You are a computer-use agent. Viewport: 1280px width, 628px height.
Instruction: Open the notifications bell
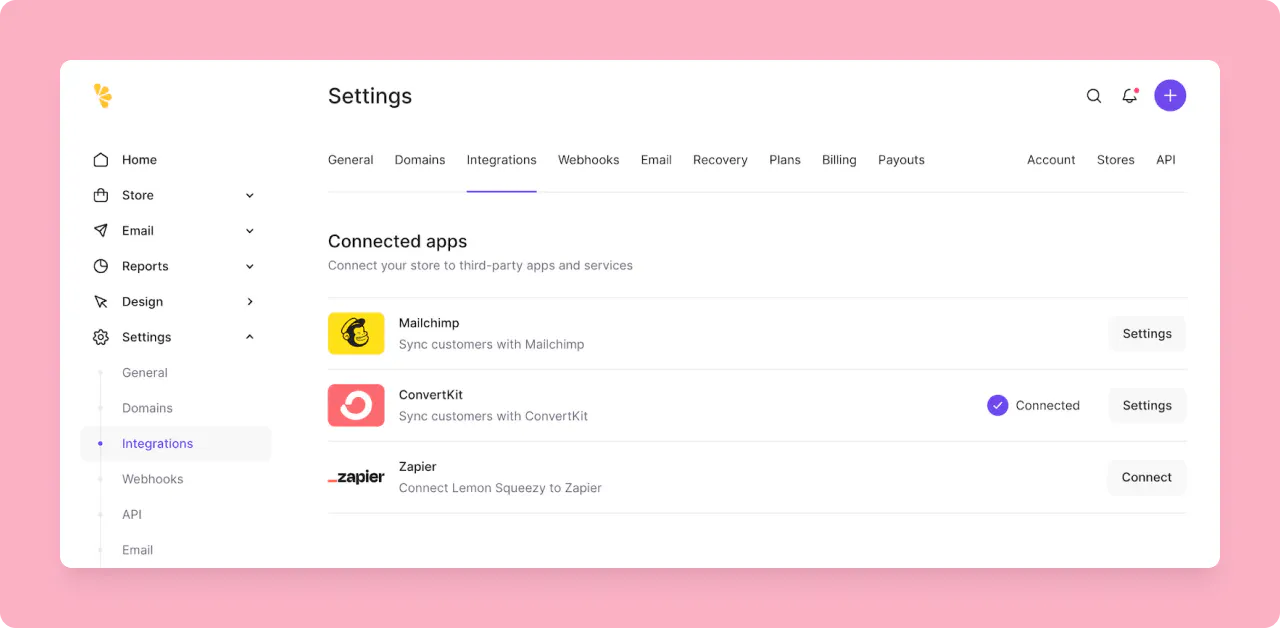[1130, 95]
